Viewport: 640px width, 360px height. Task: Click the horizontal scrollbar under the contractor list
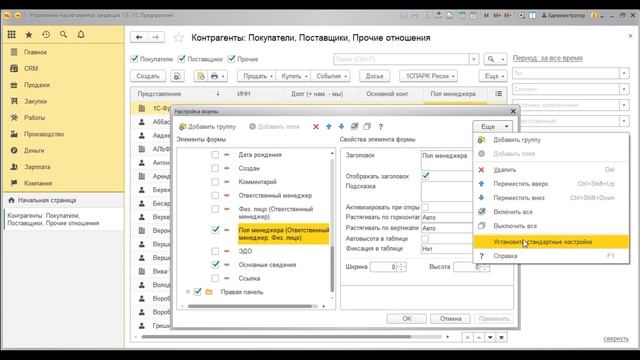coord(276,337)
